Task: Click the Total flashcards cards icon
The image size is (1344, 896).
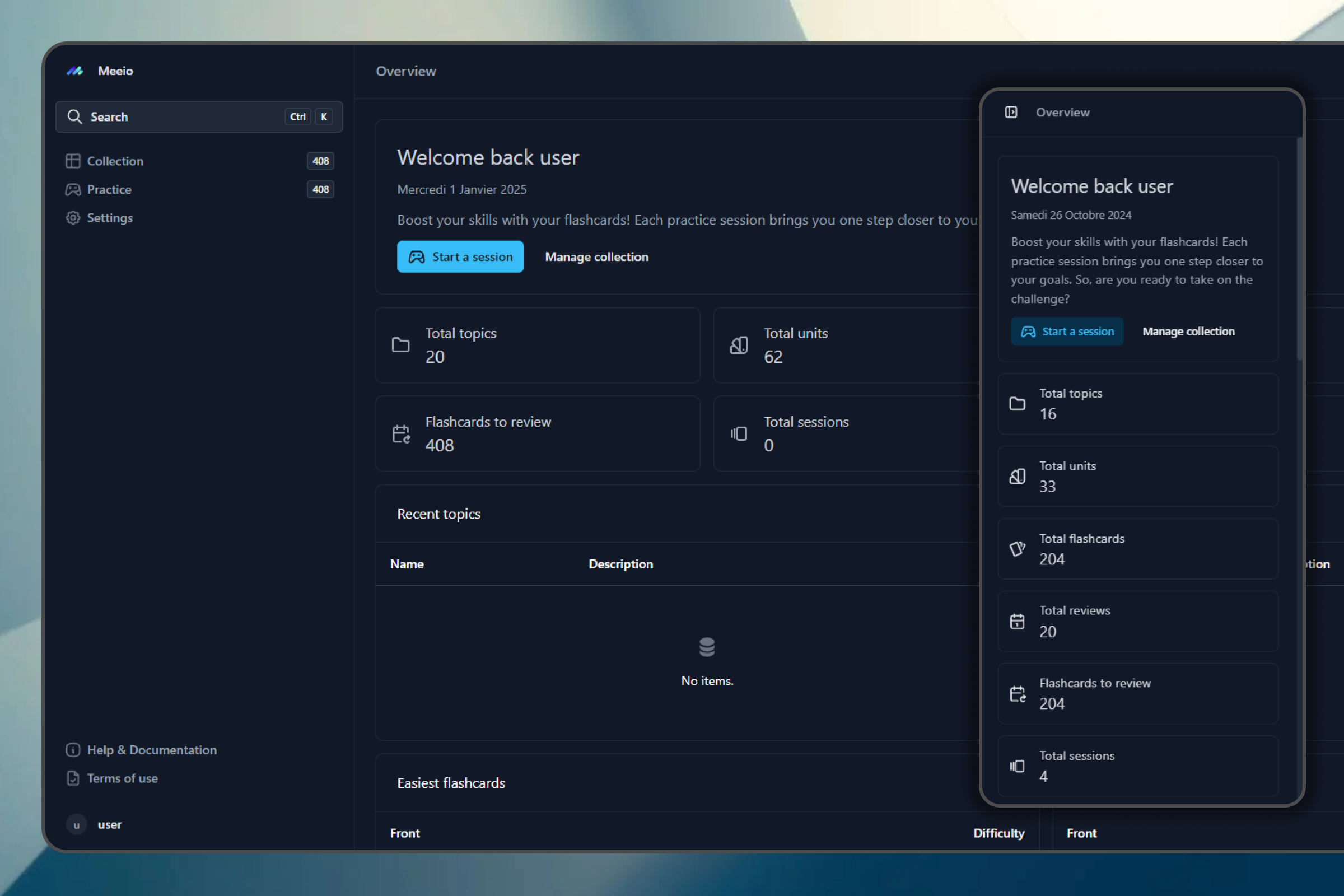Action: (1017, 549)
